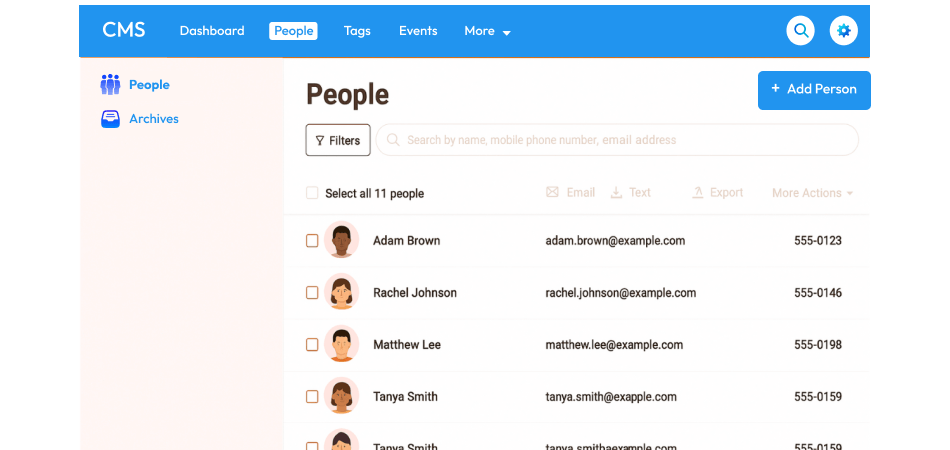Screen dimensions: 950x450
Task: Click the Email envelope icon
Action: point(552,193)
